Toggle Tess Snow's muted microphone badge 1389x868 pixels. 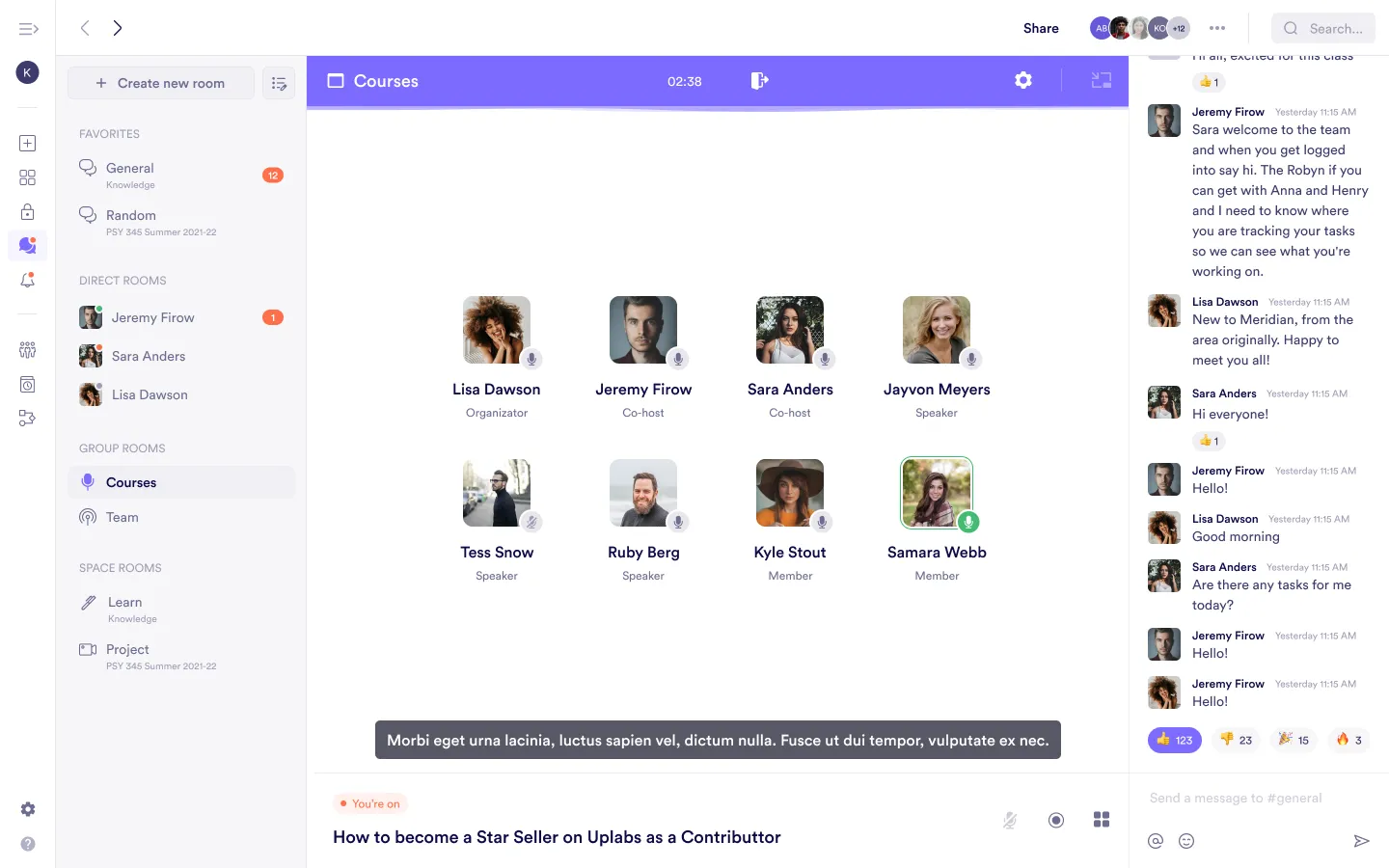click(531, 522)
